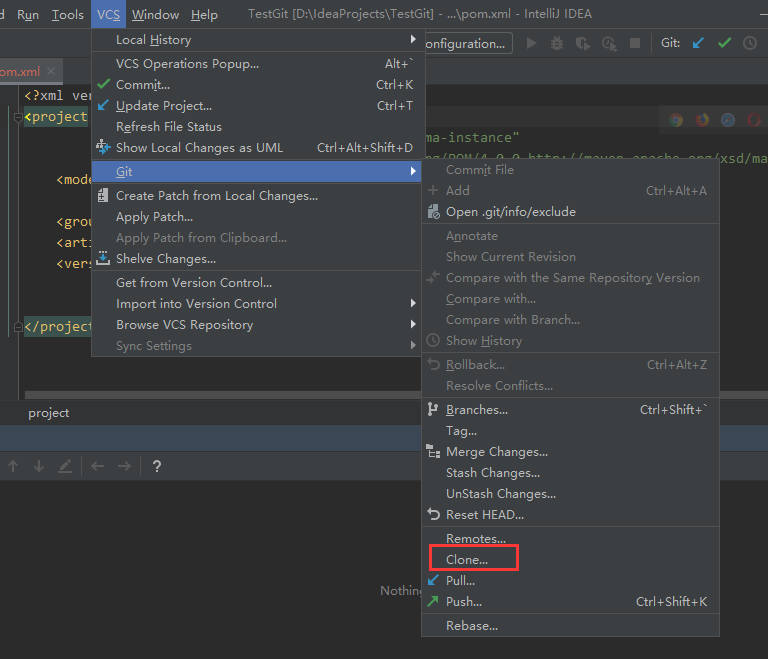The height and width of the screenshot is (659, 768).
Task: Select Rebase... in Git submenu
Action: (x=570, y=626)
